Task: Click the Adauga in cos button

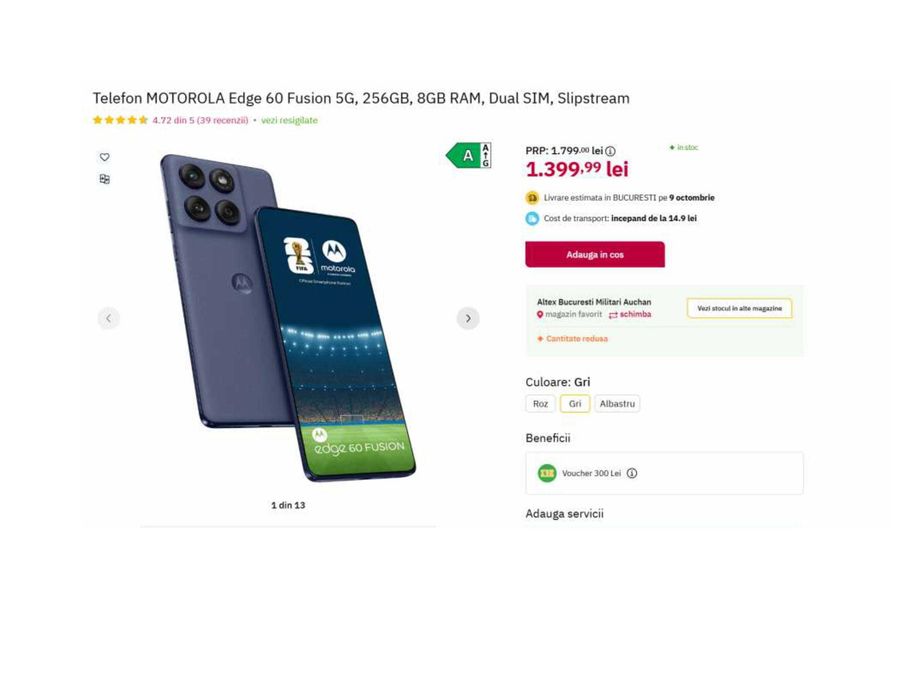Action: click(x=595, y=254)
